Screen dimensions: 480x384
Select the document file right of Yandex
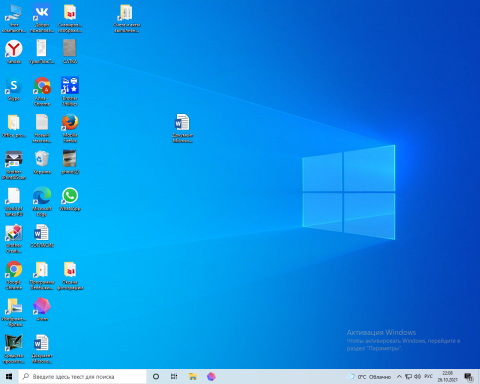pos(42,52)
